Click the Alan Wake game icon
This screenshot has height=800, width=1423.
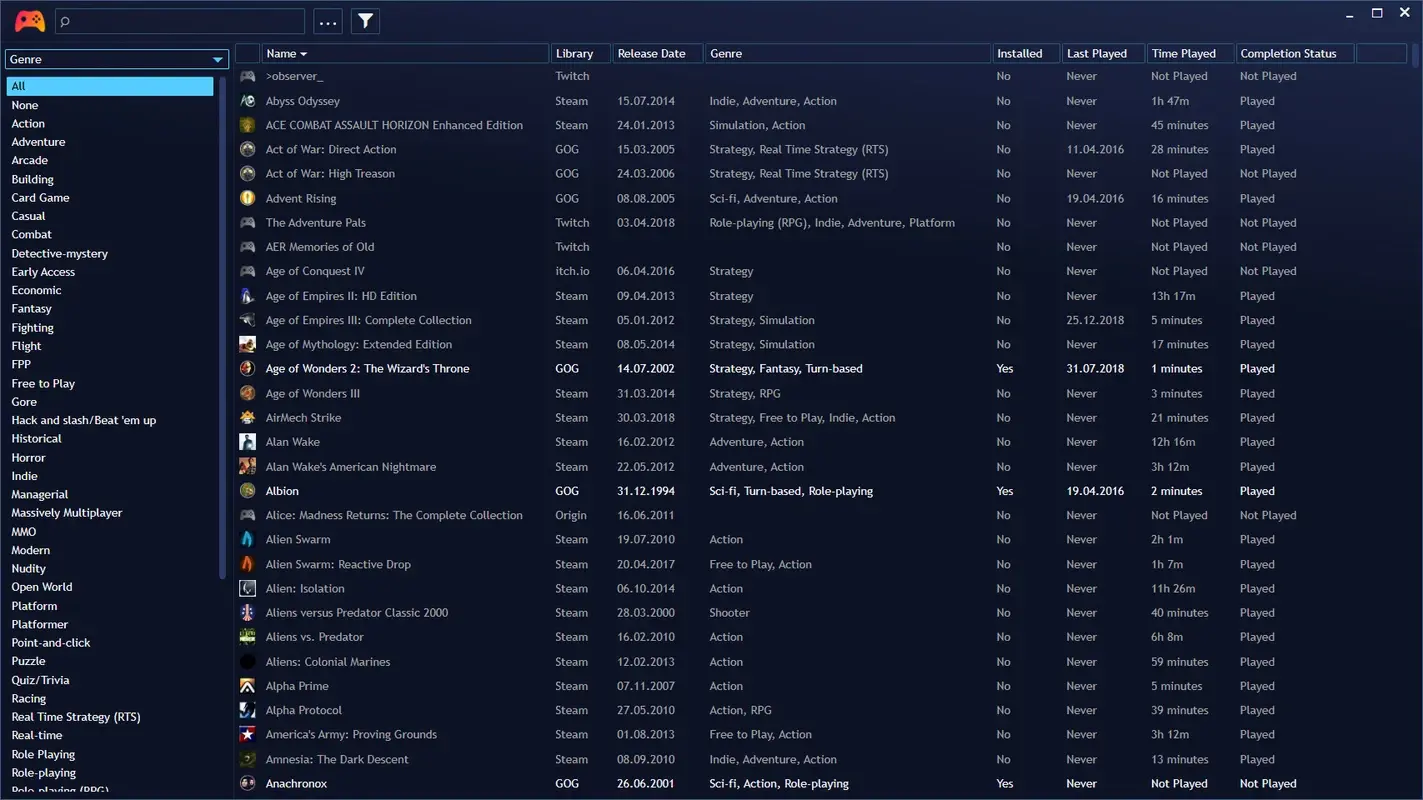(x=247, y=441)
